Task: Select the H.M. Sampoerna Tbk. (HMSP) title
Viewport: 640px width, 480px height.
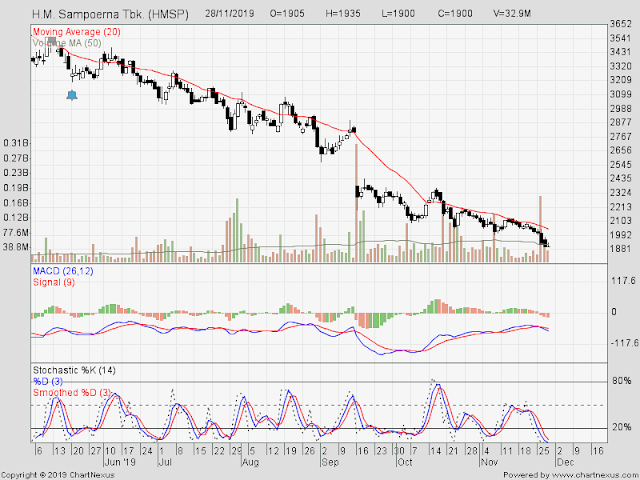Action: click(x=111, y=14)
